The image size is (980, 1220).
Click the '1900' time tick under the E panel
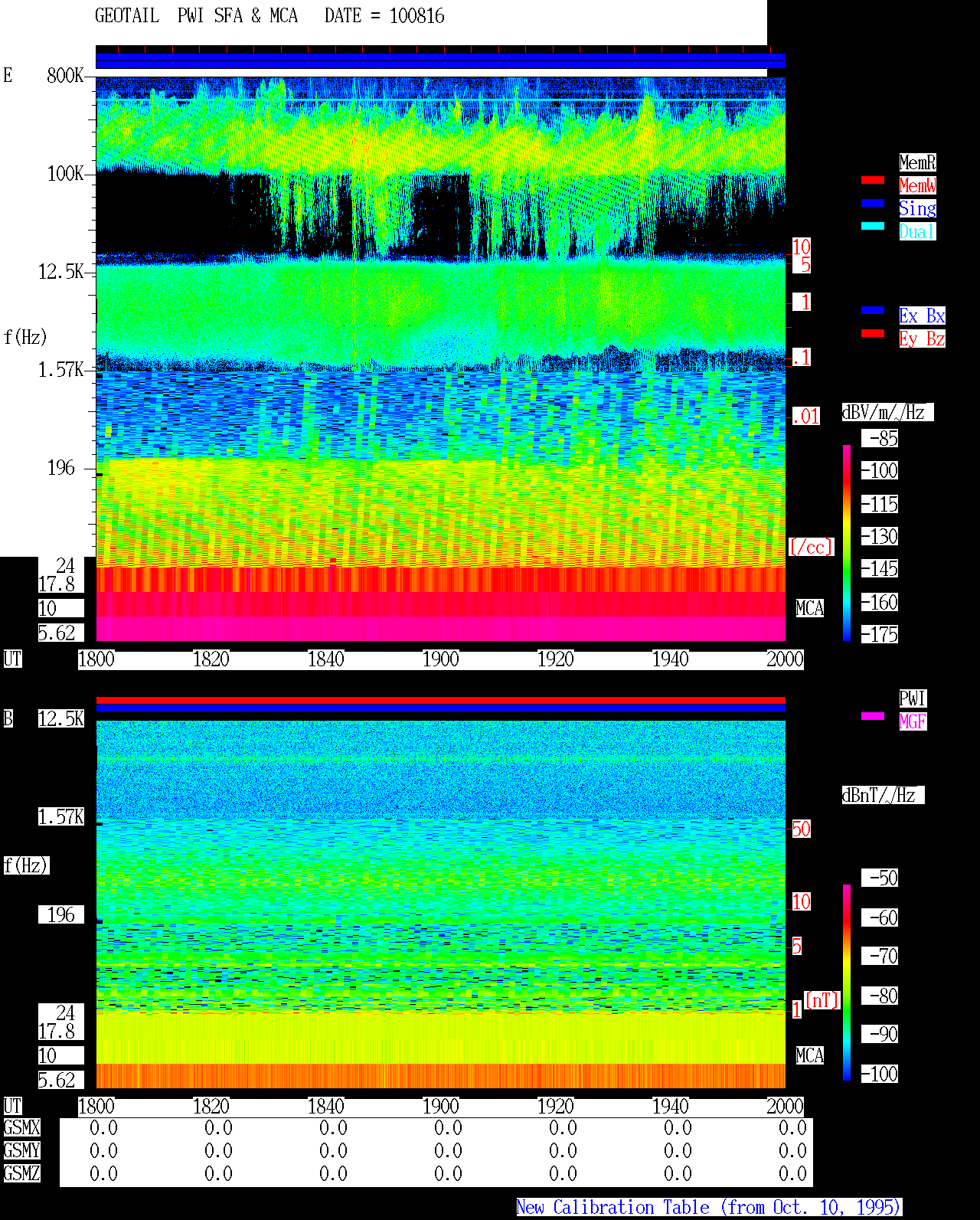click(x=441, y=659)
